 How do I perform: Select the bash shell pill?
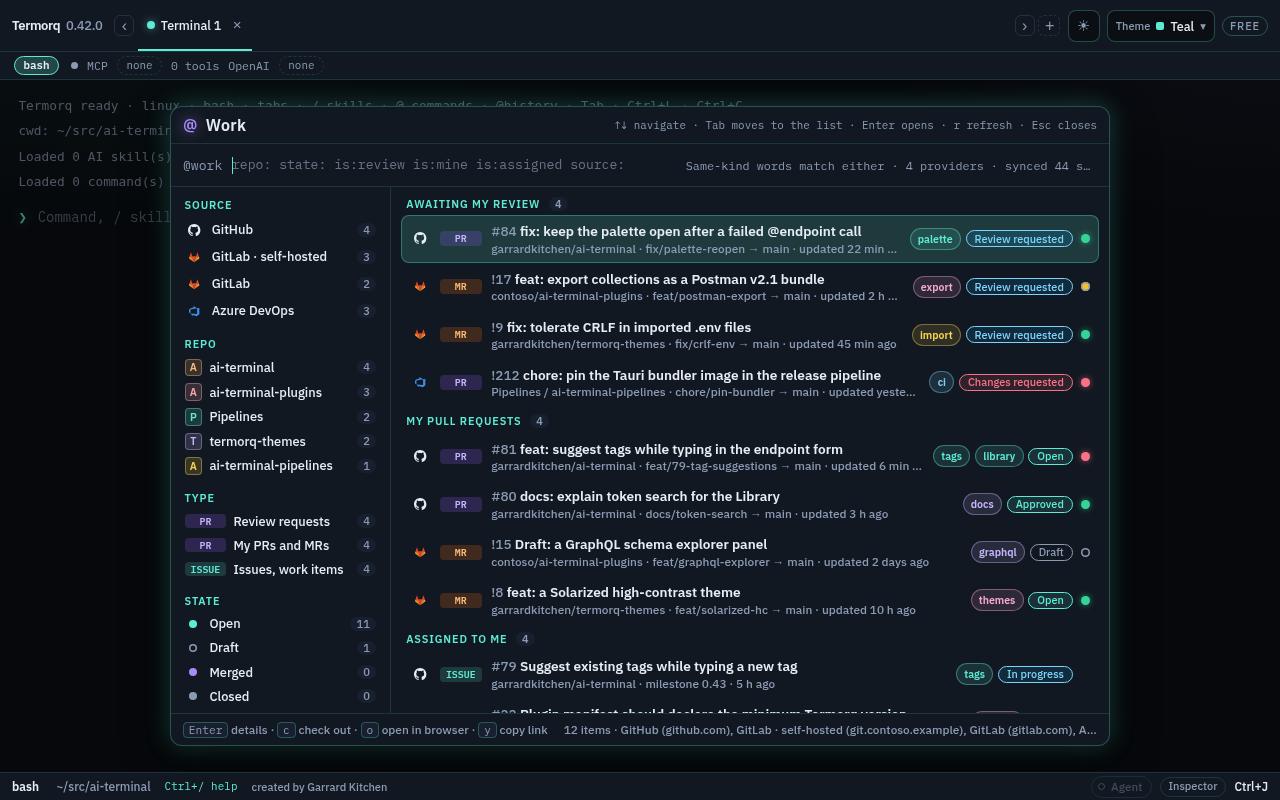pyautogui.click(x=36, y=65)
